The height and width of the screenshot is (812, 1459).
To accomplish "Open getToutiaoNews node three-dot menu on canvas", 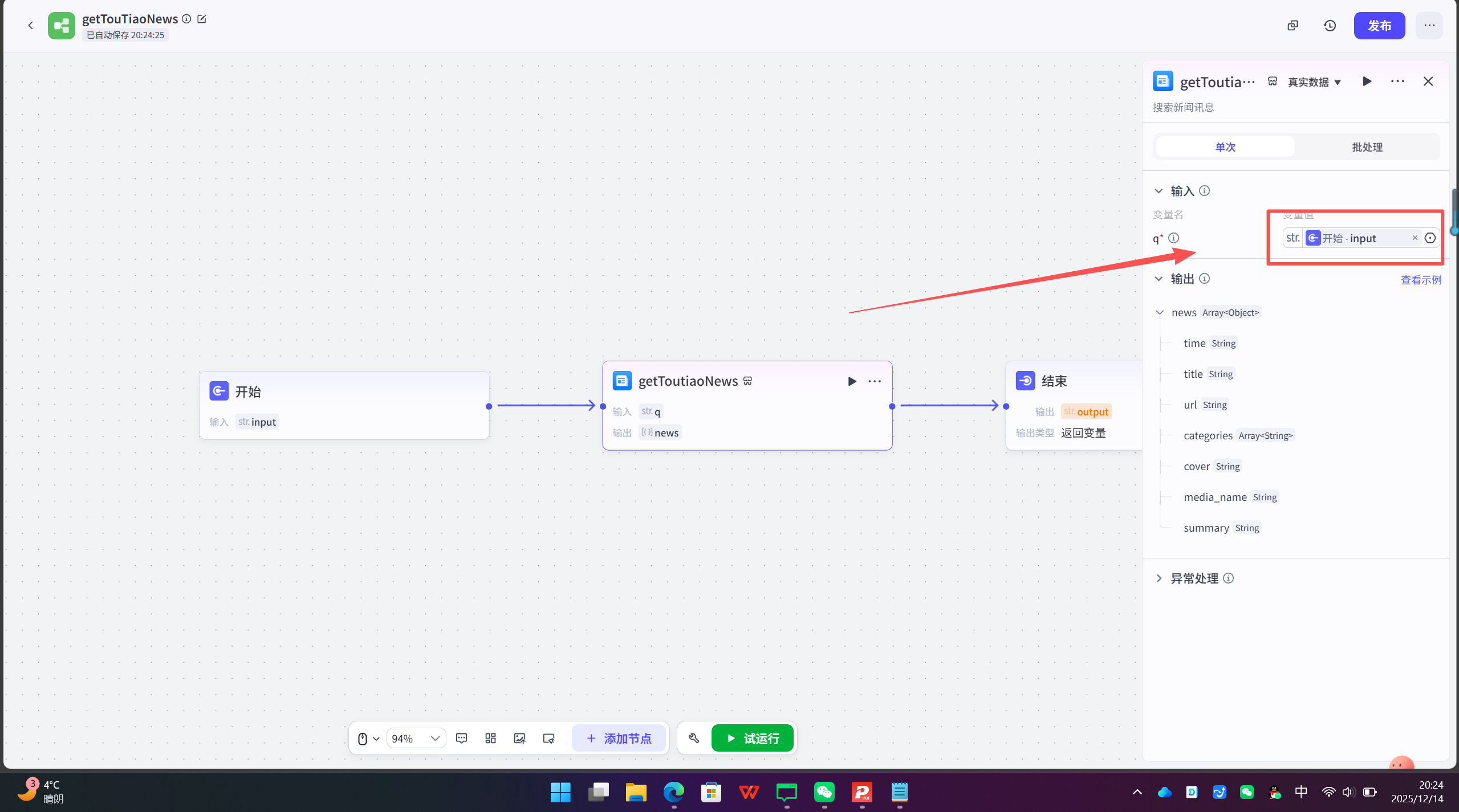I will 875,381.
